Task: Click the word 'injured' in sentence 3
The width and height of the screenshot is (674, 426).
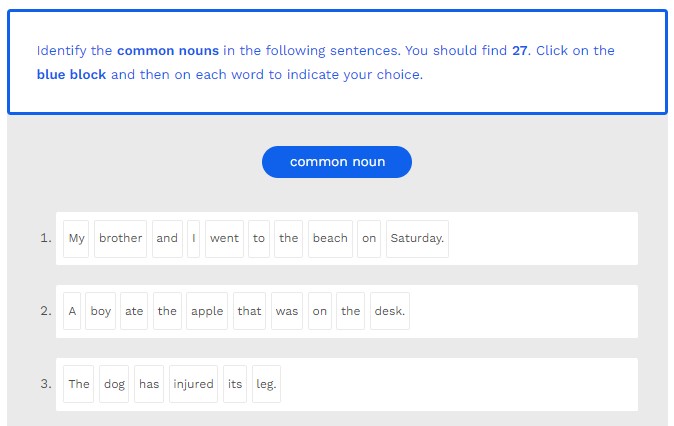Action: point(193,384)
